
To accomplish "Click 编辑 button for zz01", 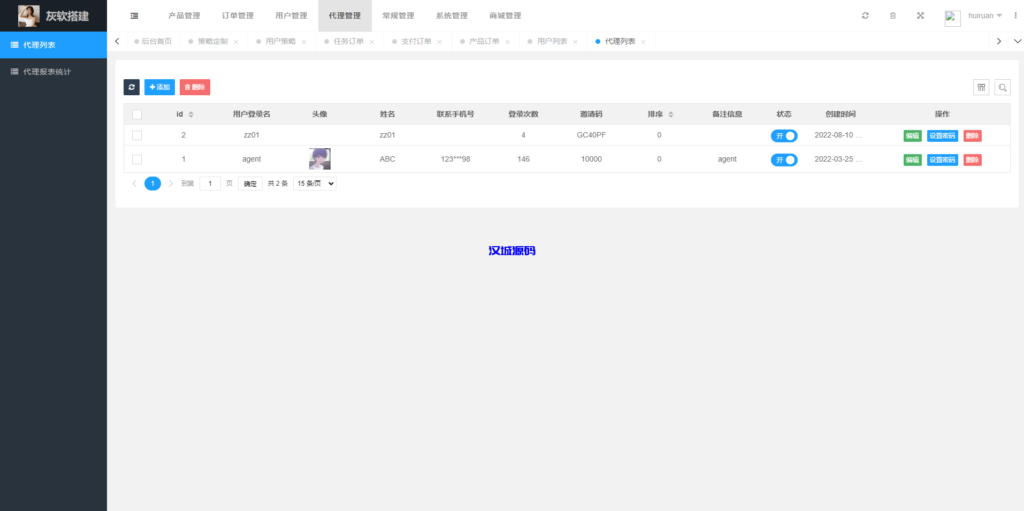I will (x=912, y=136).
